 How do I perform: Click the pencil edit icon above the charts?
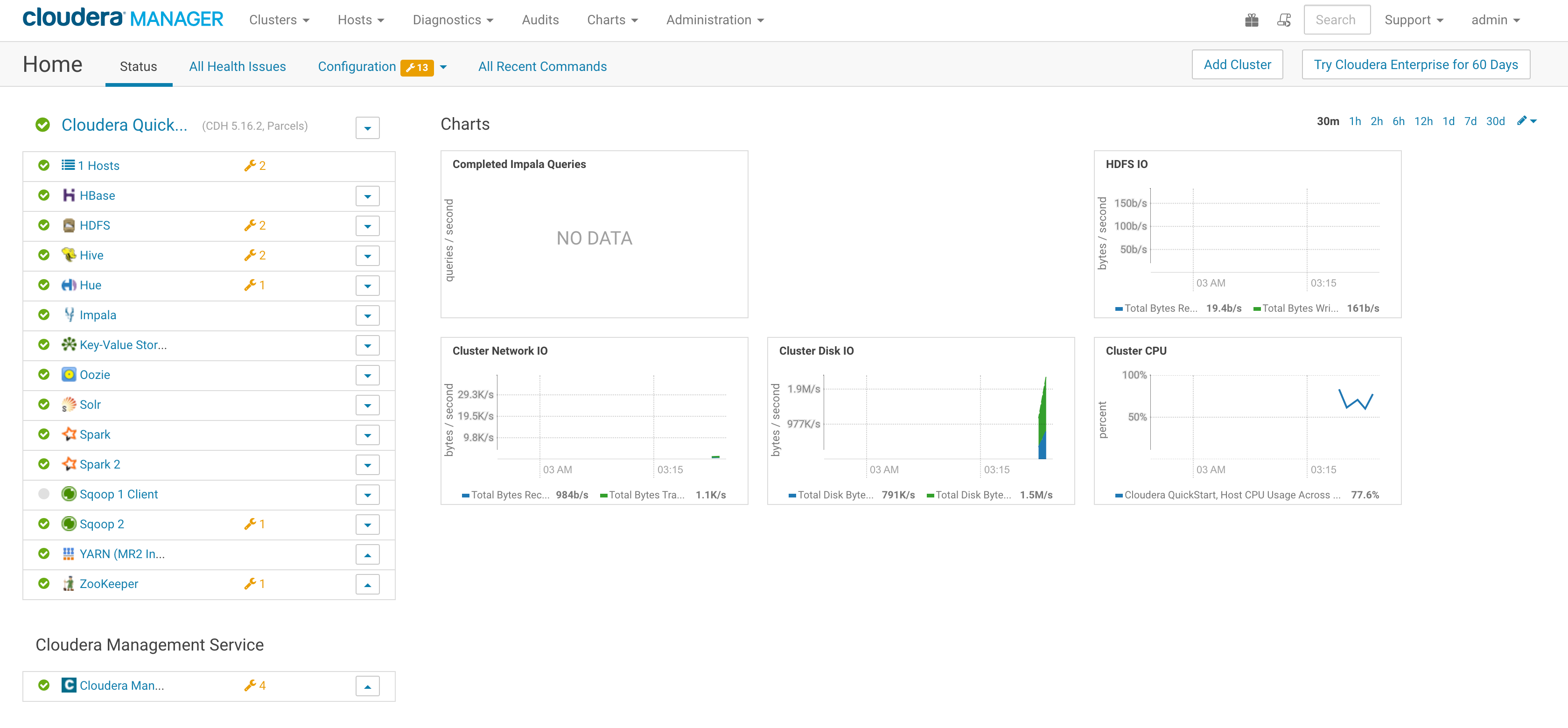[x=1522, y=120]
